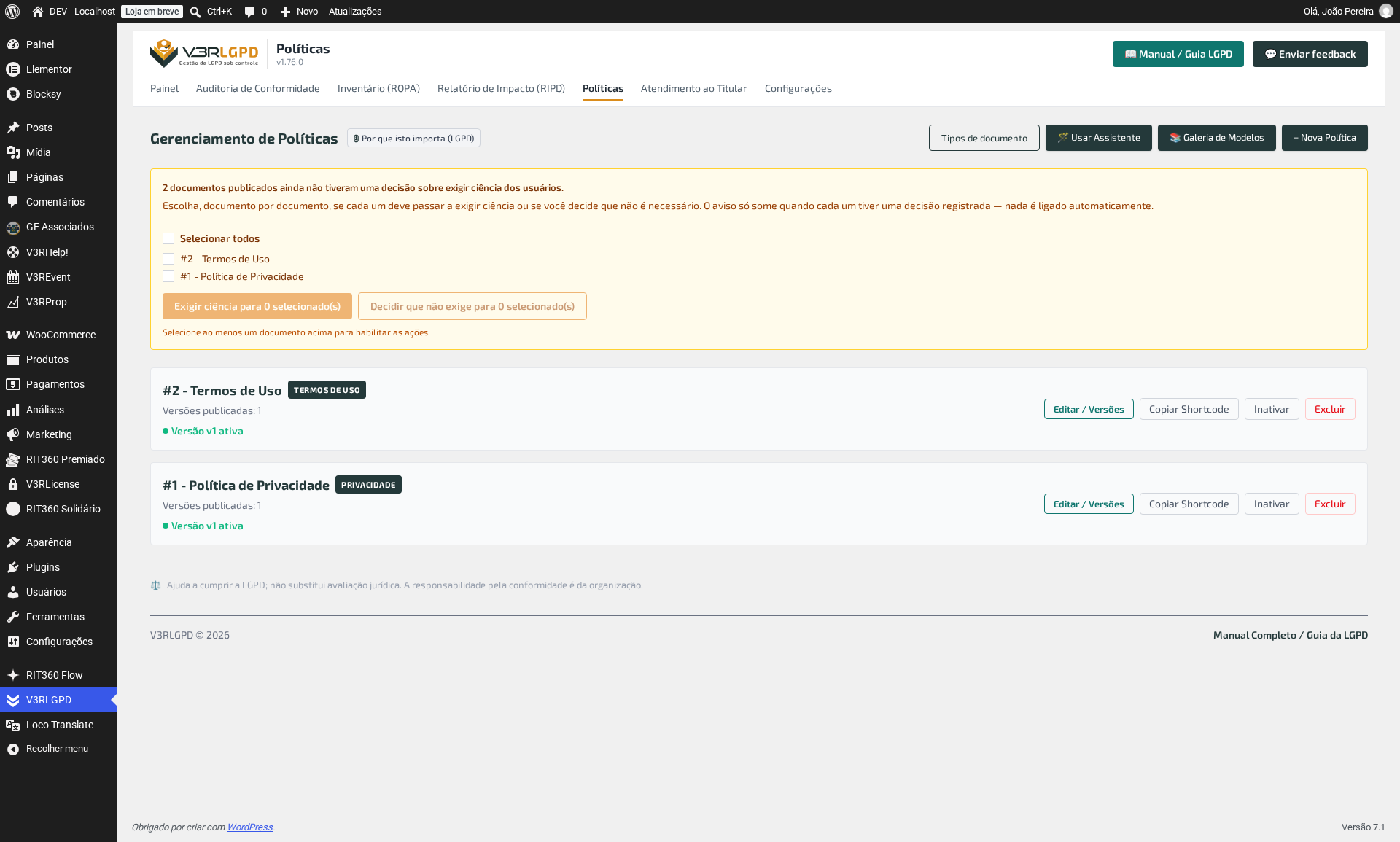Click the Ctrl+K search magnifier icon
1400x842 pixels.
pyautogui.click(x=195, y=12)
